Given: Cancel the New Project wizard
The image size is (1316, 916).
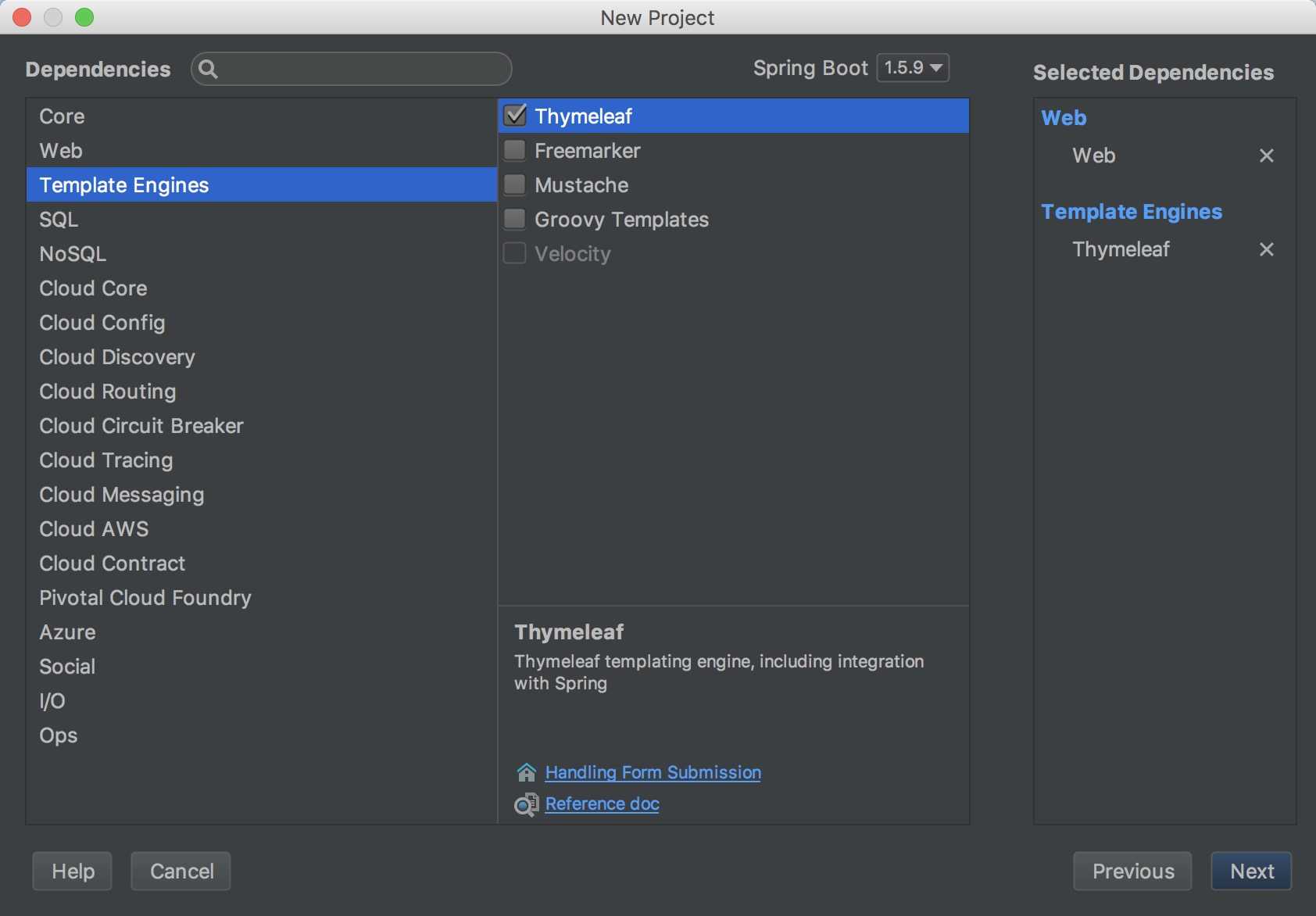Looking at the screenshot, I should [x=181, y=871].
